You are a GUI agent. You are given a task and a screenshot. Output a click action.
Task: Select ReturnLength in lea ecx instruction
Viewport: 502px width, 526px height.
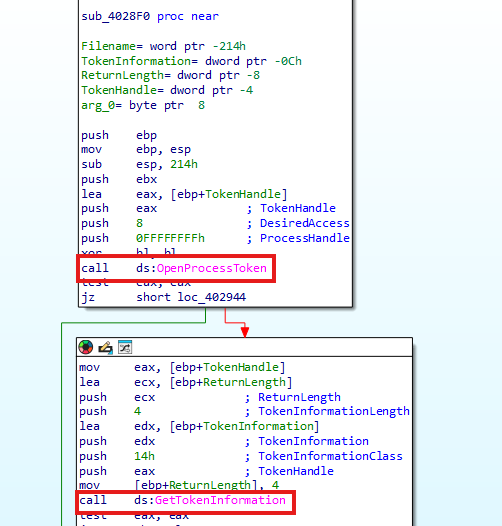pos(244,382)
